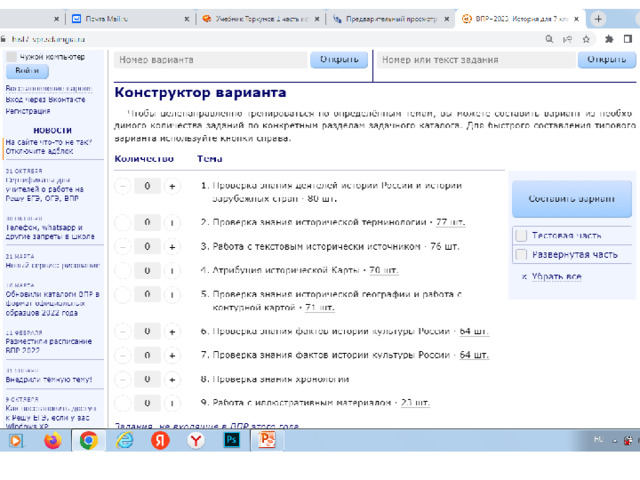Viewport: 640px width, 480px height.
Task: Open news about turning off adblock
Action: click(x=48, y=147)
